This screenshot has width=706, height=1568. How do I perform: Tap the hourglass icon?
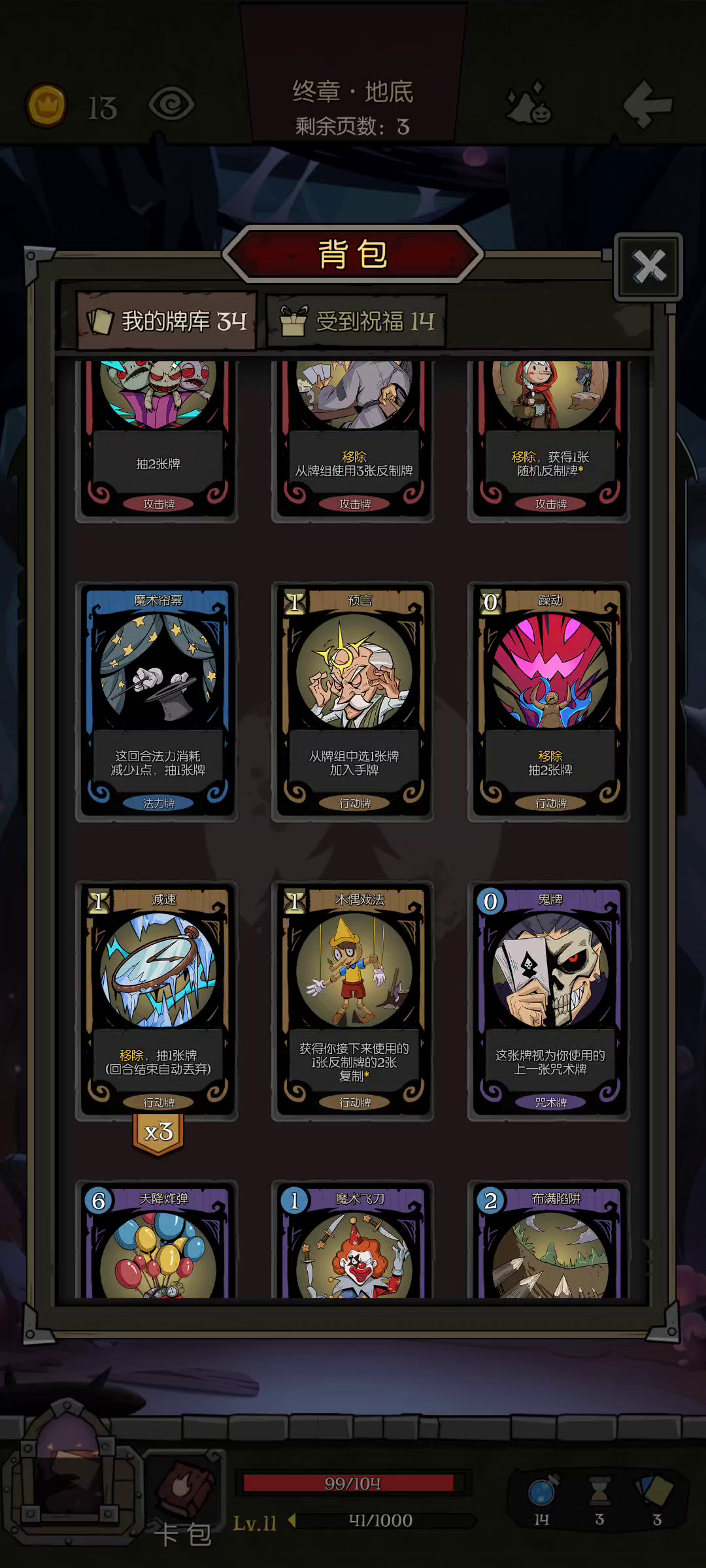[x=599, y=1492]
